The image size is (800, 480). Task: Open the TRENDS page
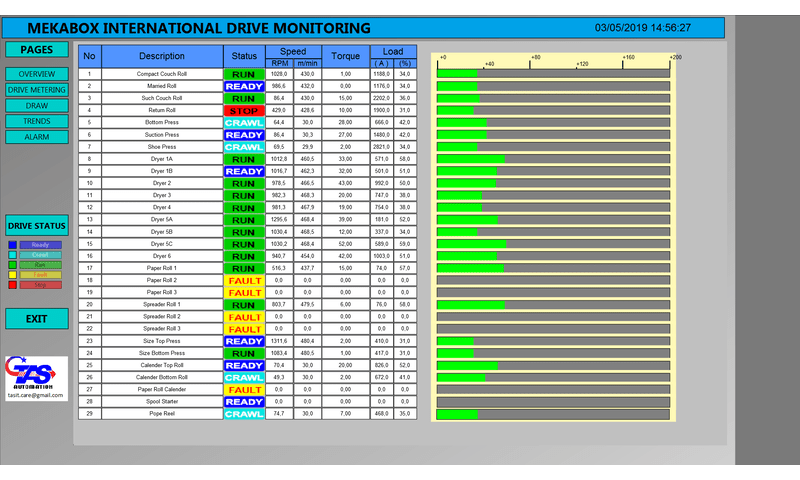[37, 121]
